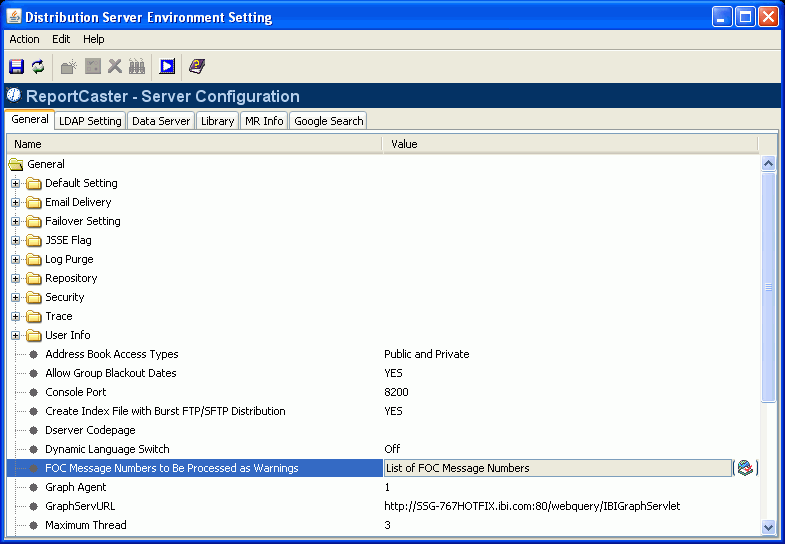Click the General root tree label
785x544 pixels.
tap(46, 164)
